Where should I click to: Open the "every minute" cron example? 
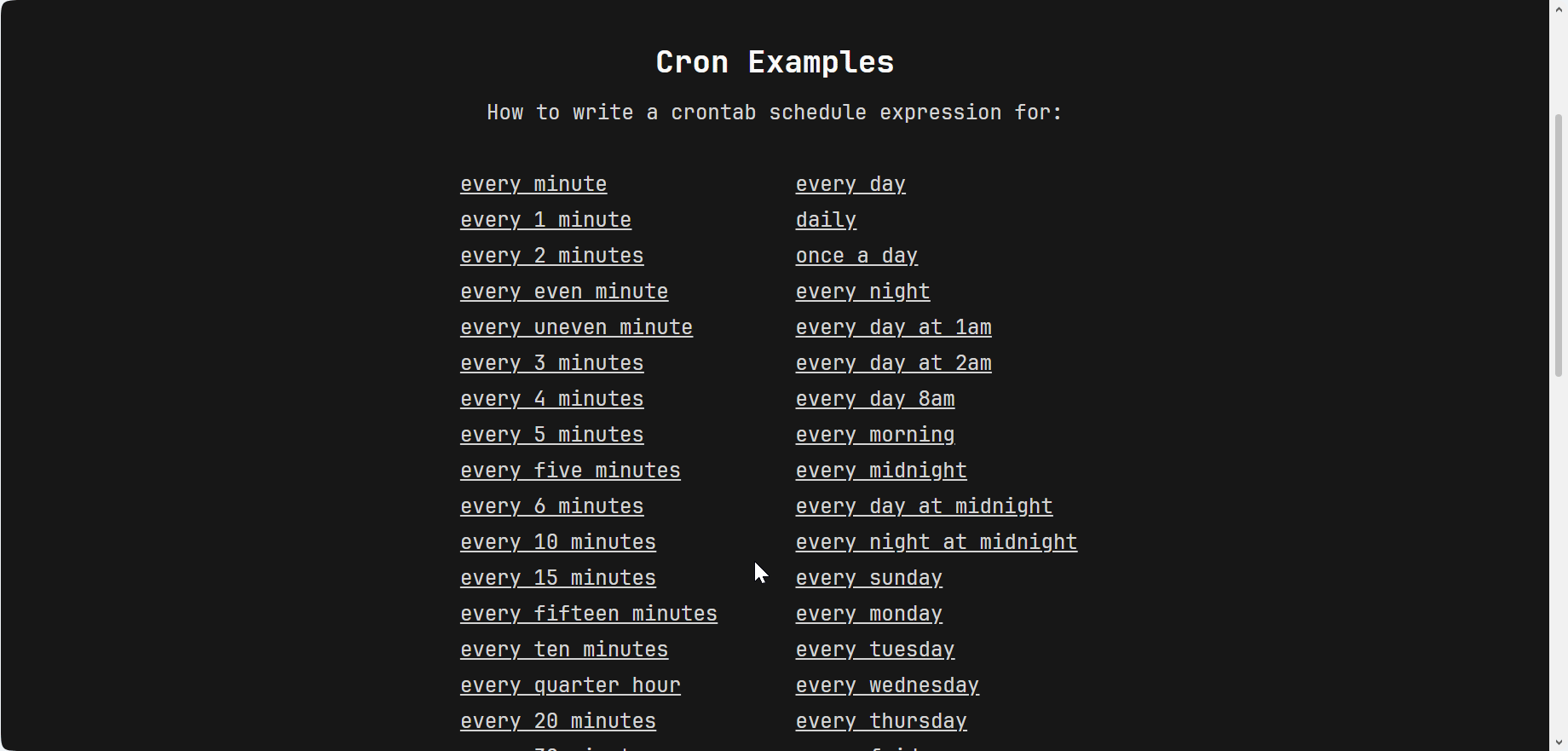point(533,184)
